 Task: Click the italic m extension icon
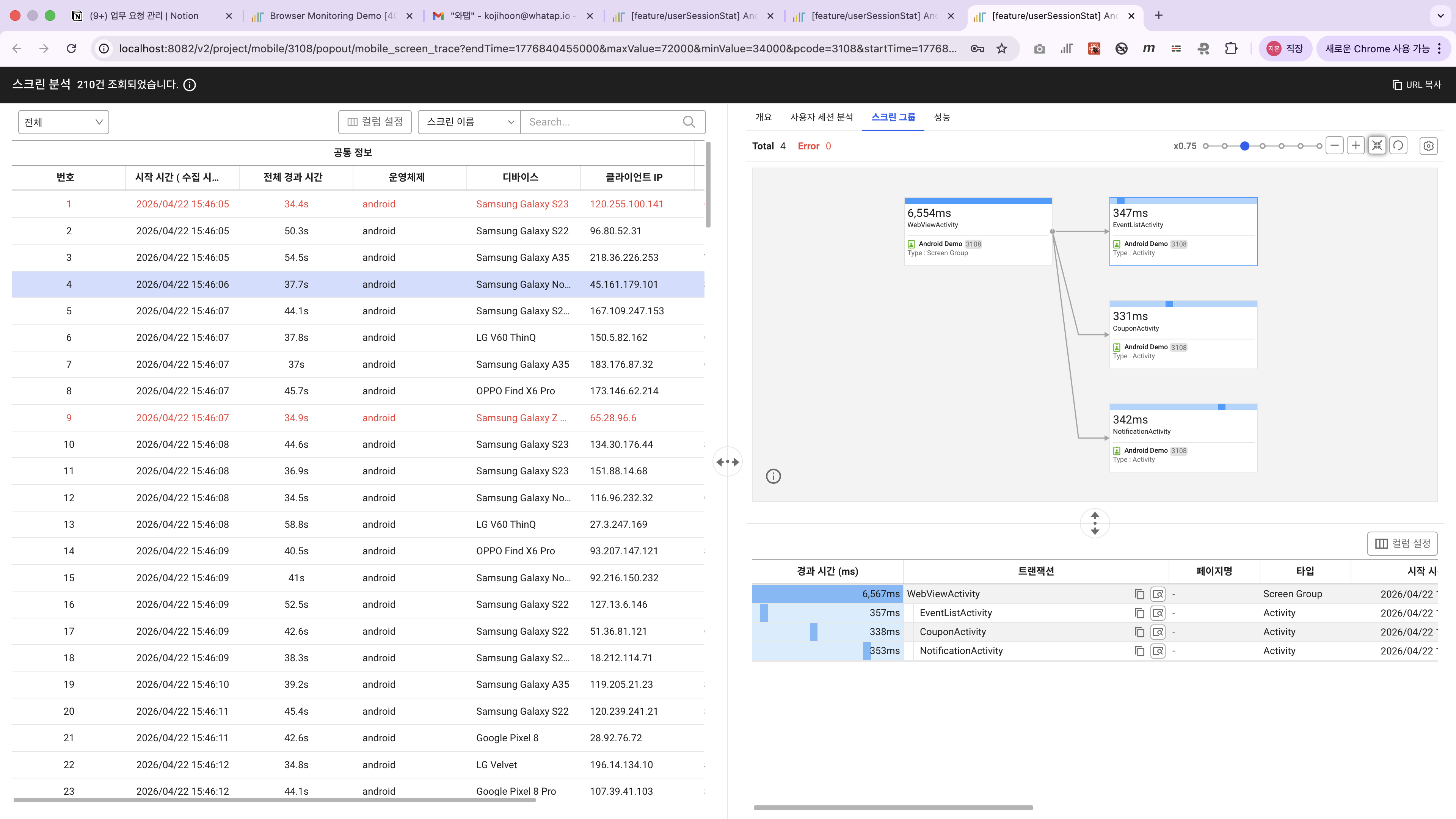[x=1148, y=49]
